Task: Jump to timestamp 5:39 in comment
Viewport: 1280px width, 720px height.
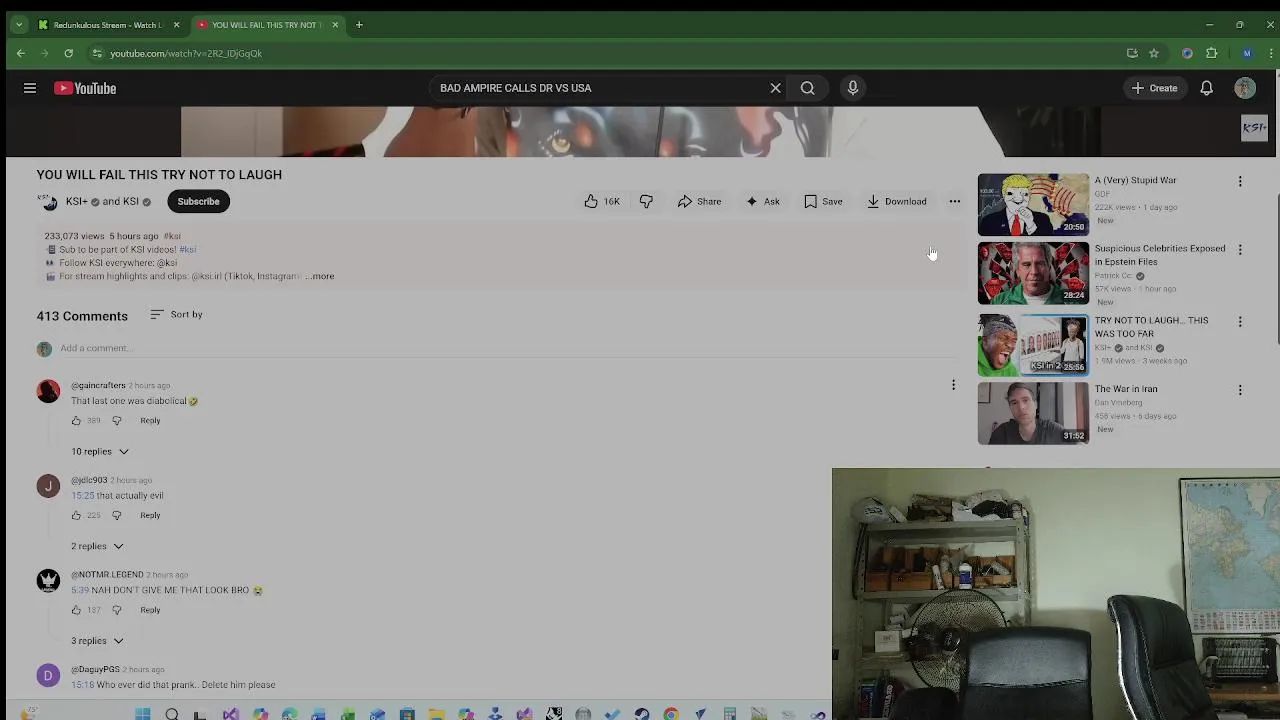Action: pyautogui.click(x=80, y=590)
